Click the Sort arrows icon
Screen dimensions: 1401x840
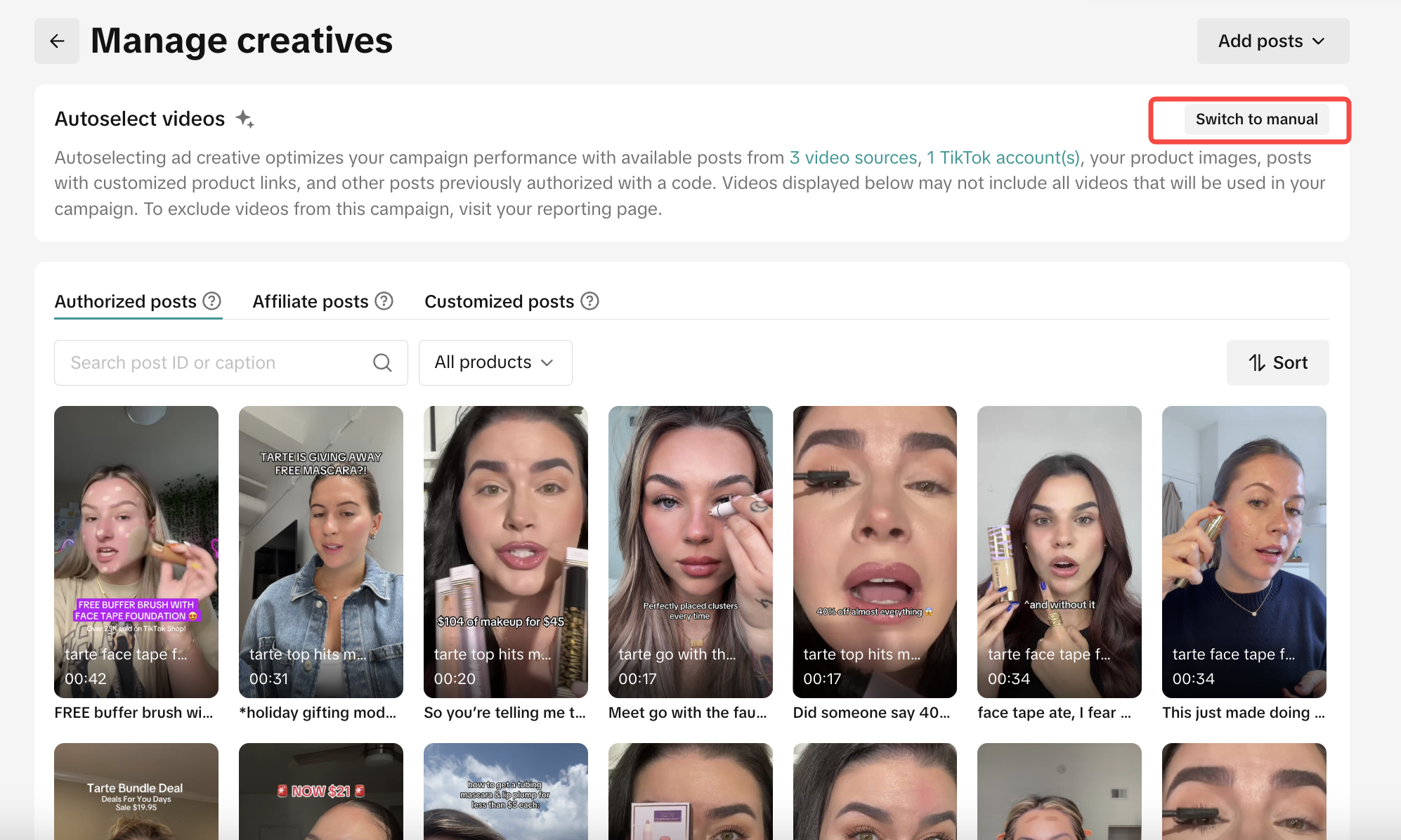coord(1257,362)
